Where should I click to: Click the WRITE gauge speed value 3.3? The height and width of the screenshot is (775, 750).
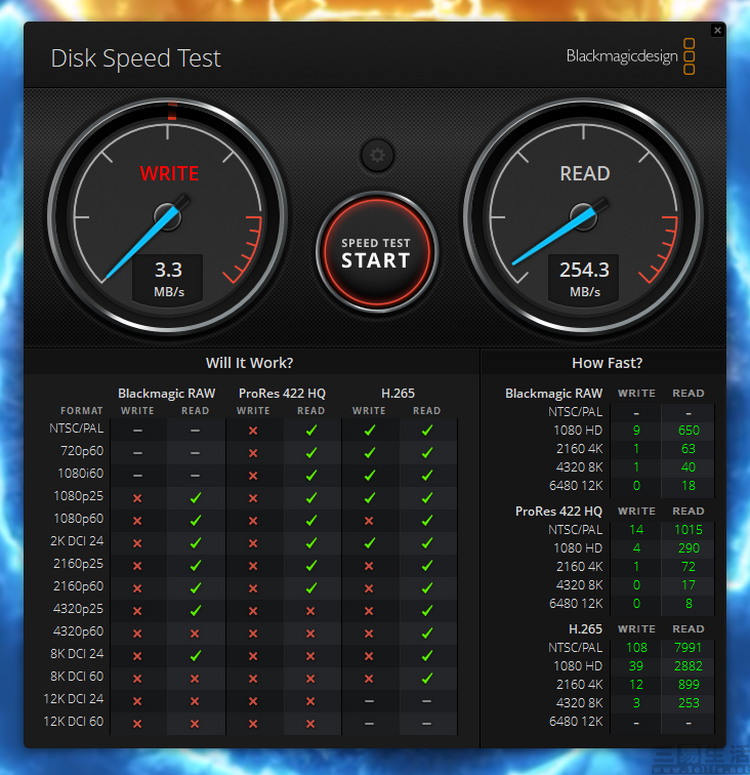click(168, 270)
